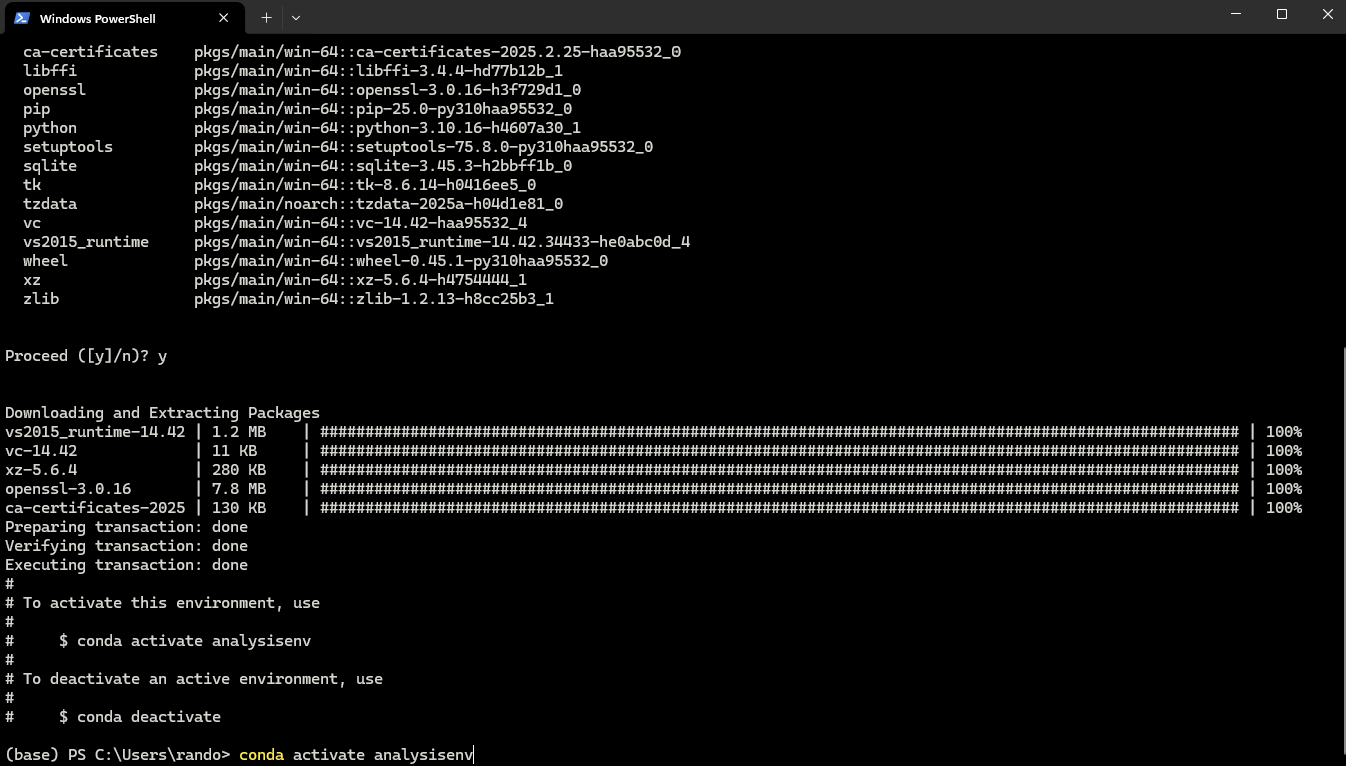Viewport: 1346px width, 766px height.
Task: Open a new tab with the plus button
Action: [266, 18]
